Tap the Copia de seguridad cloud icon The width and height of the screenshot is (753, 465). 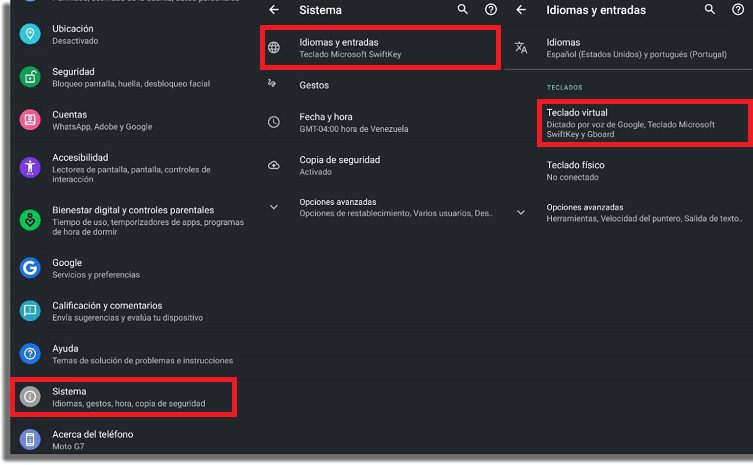(274, 165)
